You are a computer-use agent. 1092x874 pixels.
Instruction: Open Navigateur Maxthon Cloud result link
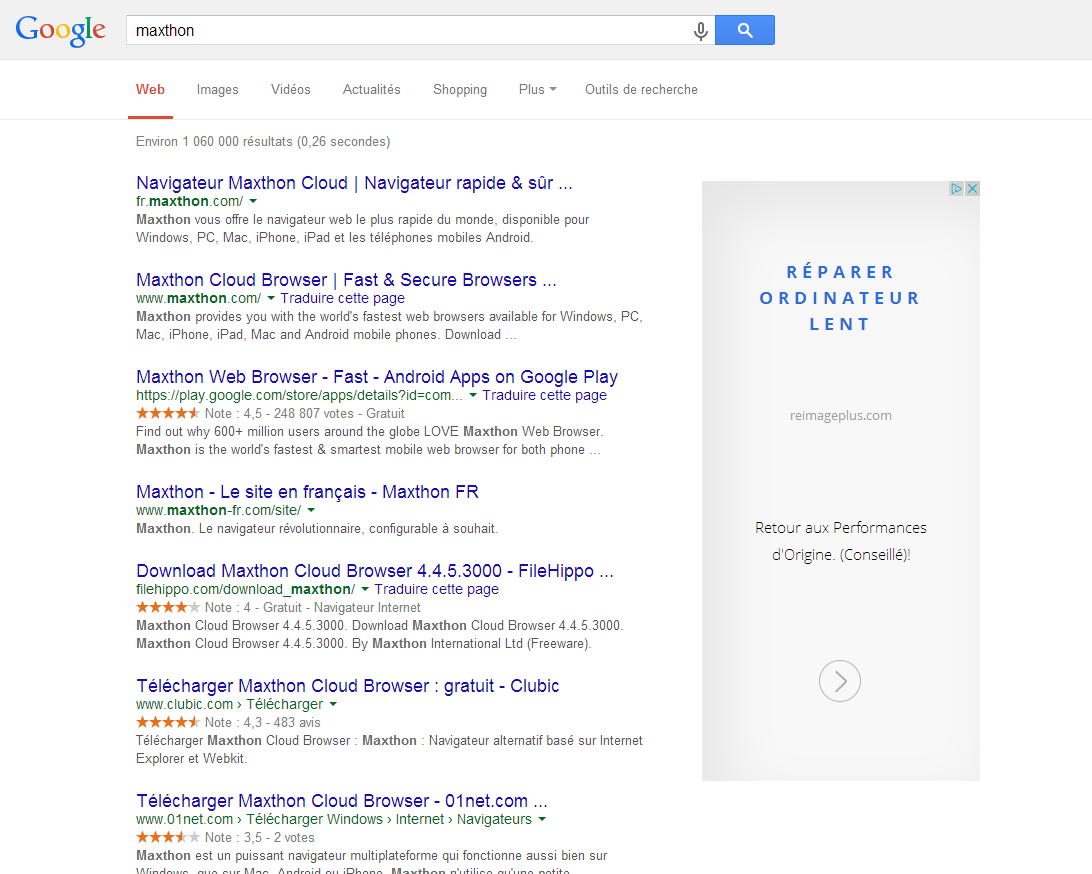coord(354,183)
